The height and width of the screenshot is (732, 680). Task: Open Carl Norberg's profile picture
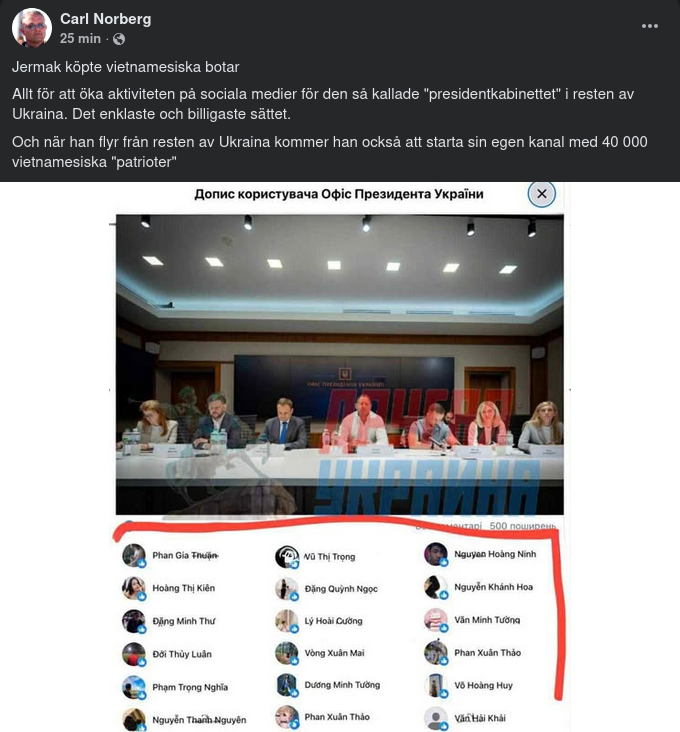tap(32, 28)
